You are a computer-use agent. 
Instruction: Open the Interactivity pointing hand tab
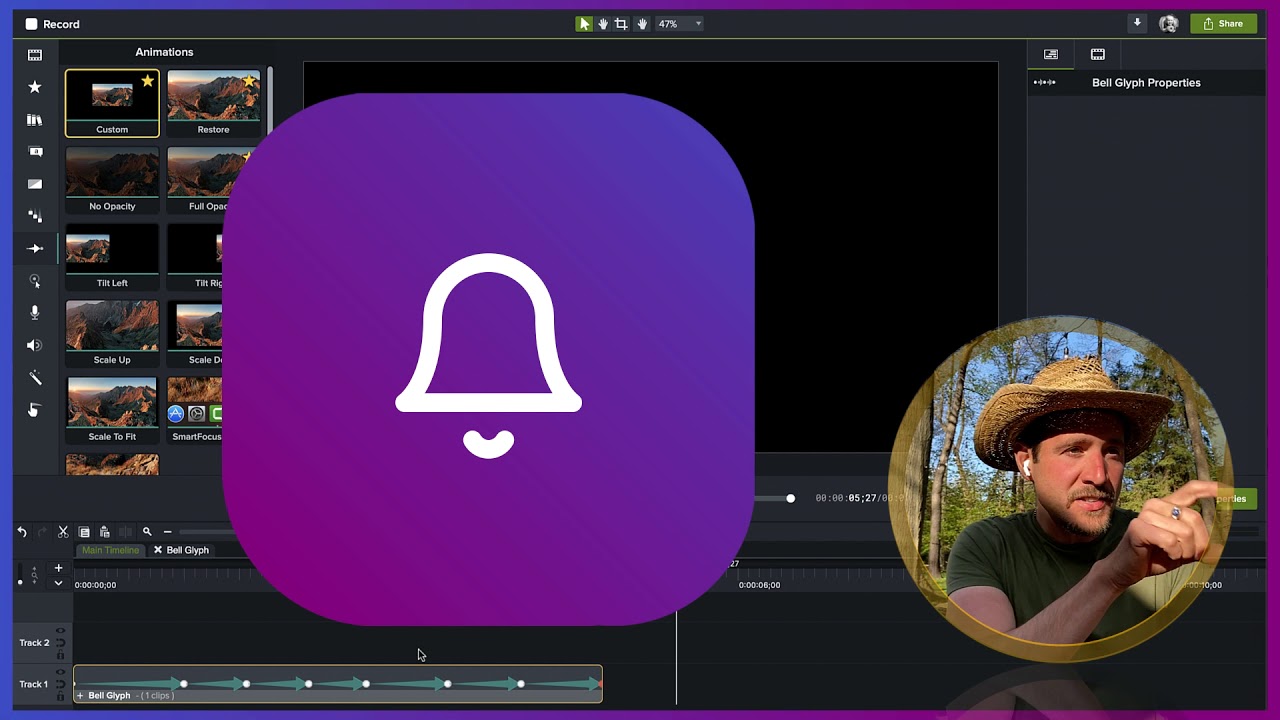[35, 410]
